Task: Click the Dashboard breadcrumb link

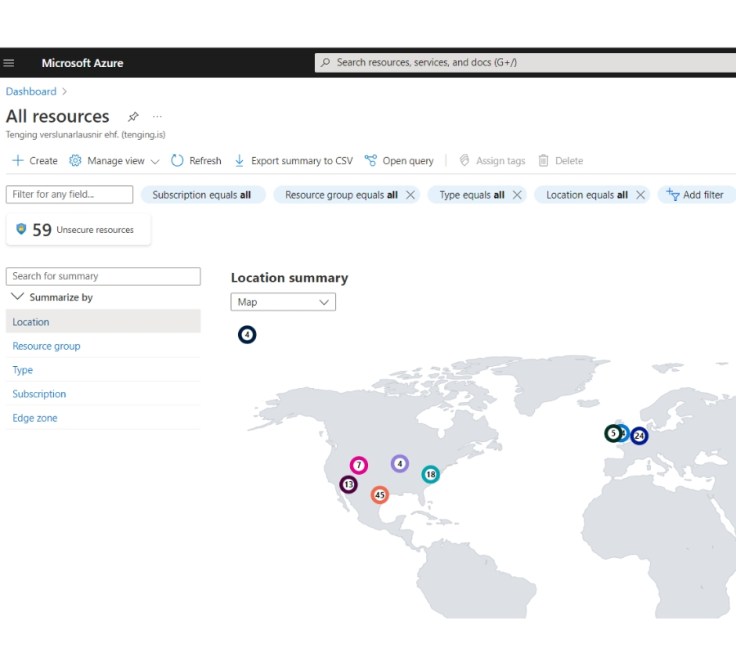Action: point(31,92)
